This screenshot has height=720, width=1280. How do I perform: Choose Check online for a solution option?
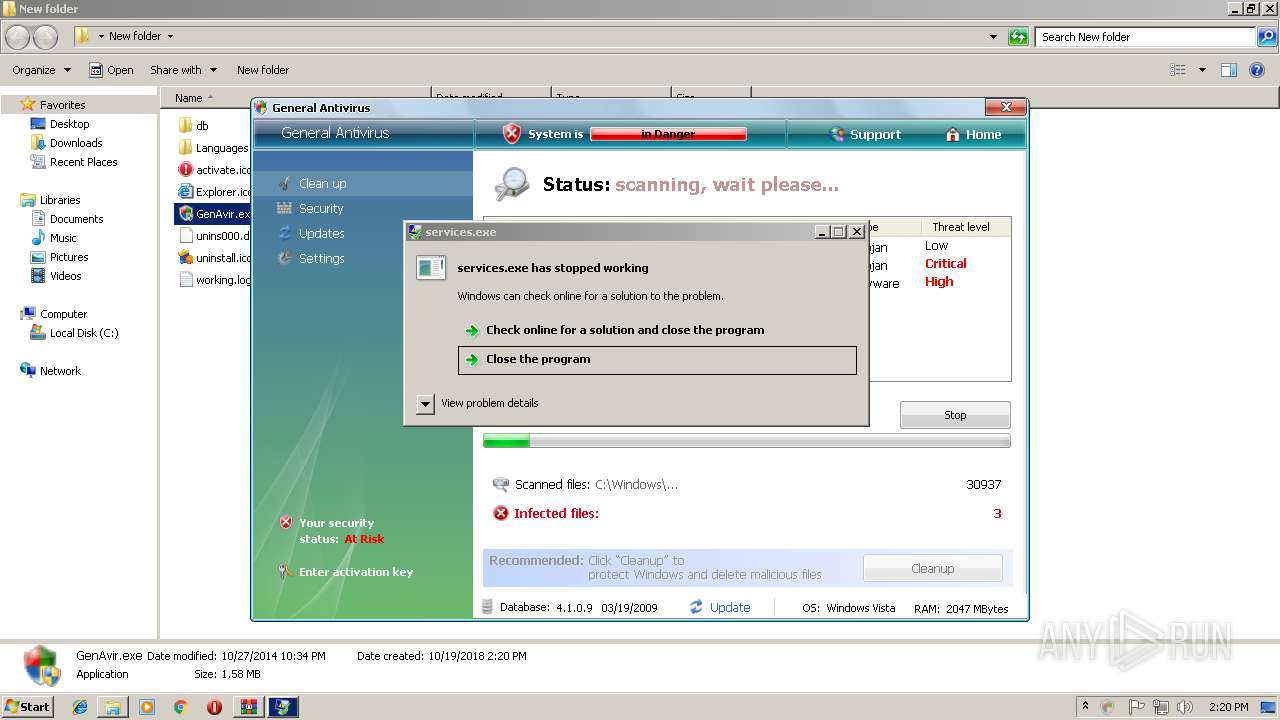pyautogui.click(x=657, y=330)
